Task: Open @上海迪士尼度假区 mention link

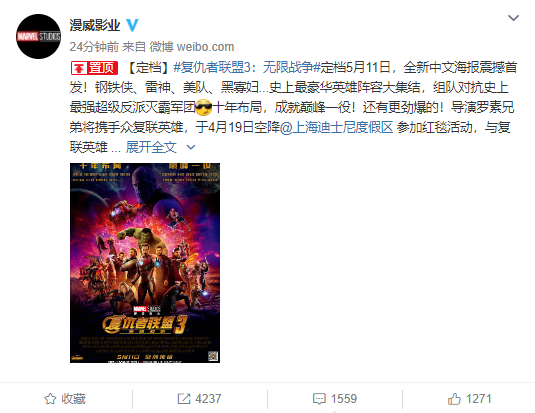Action: point(337,127)
